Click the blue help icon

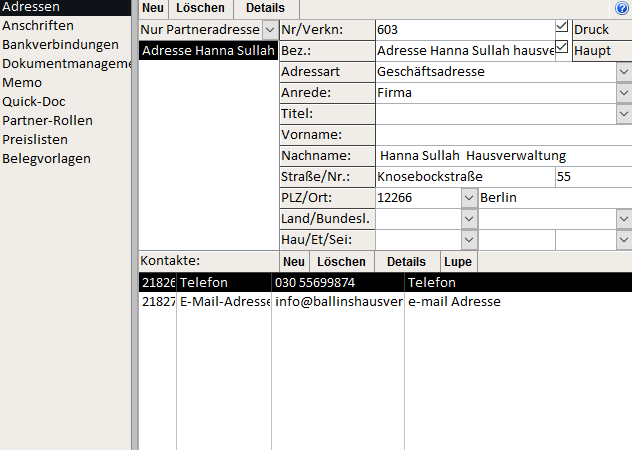point(622,8)
